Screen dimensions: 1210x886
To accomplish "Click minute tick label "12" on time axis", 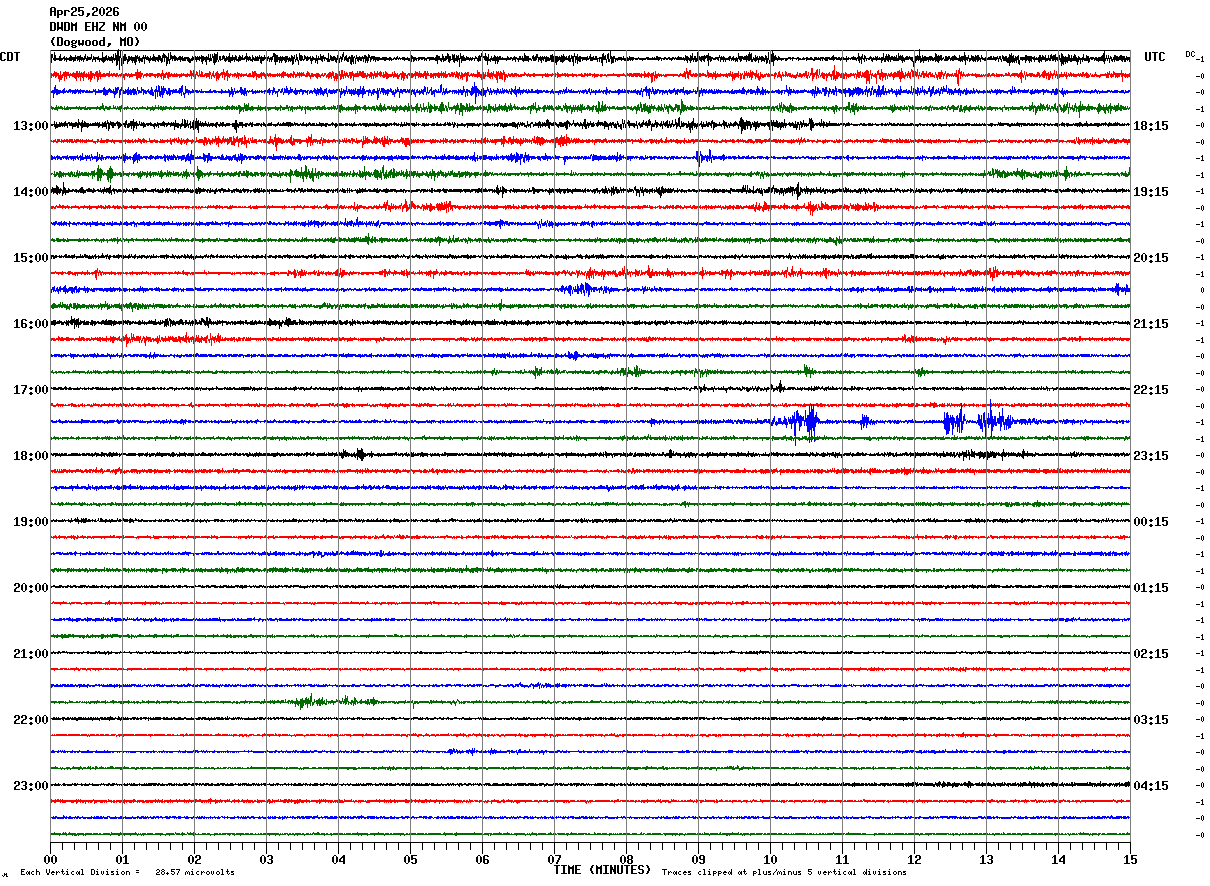I will (x=914, y=860).
